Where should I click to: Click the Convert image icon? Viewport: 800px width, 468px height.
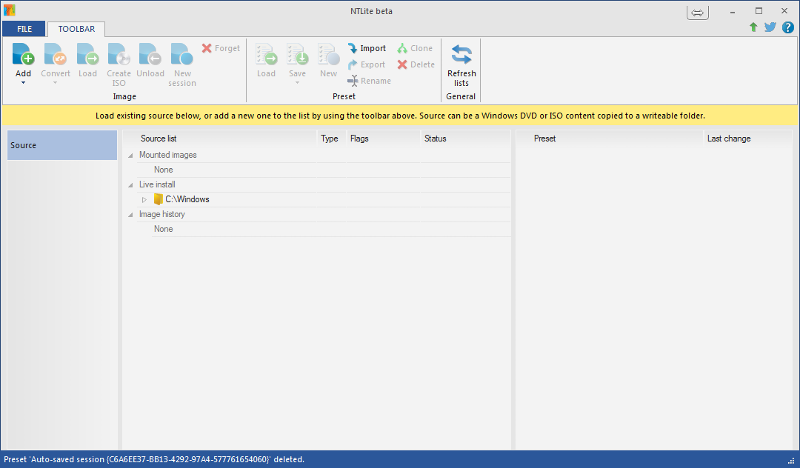pyautogui.click(x=55, y=54)
